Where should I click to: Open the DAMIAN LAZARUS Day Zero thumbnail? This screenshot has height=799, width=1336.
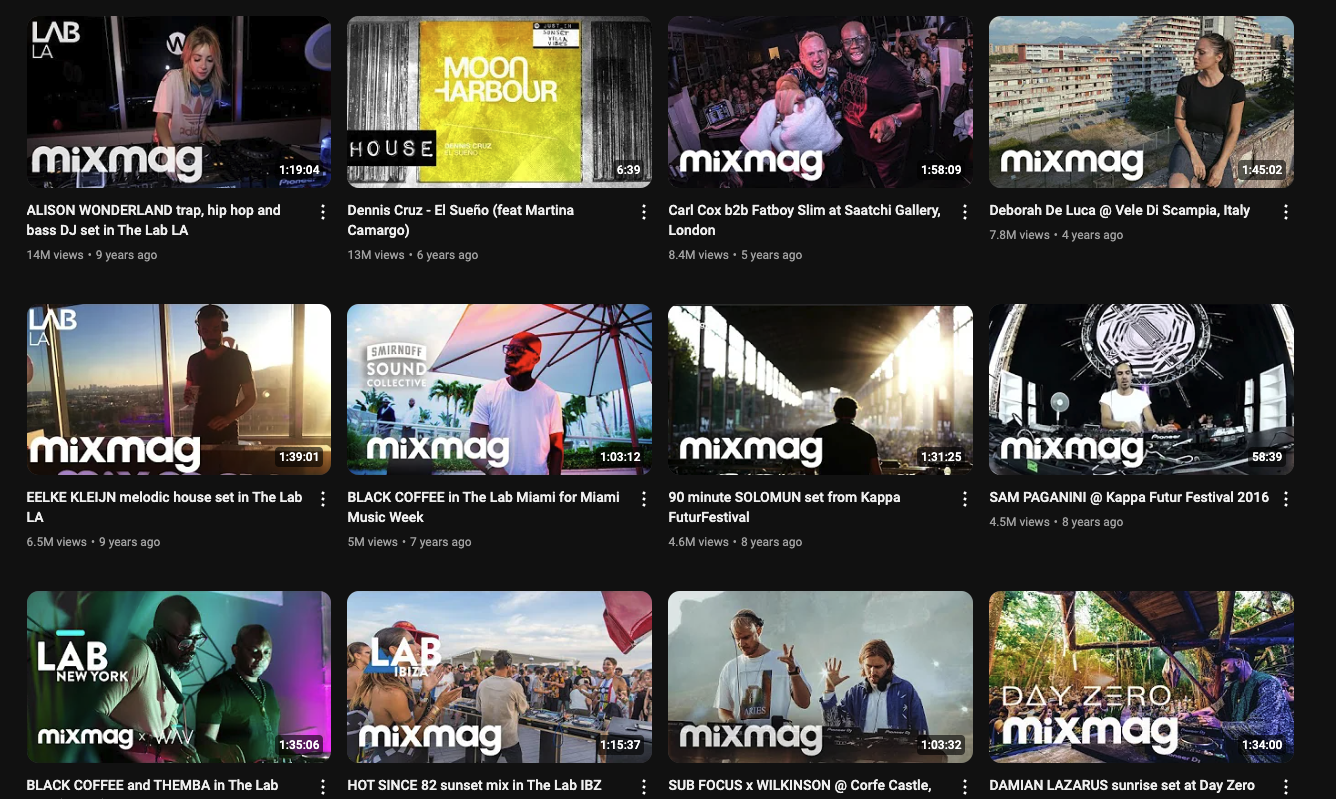[x=1141, y=677]
